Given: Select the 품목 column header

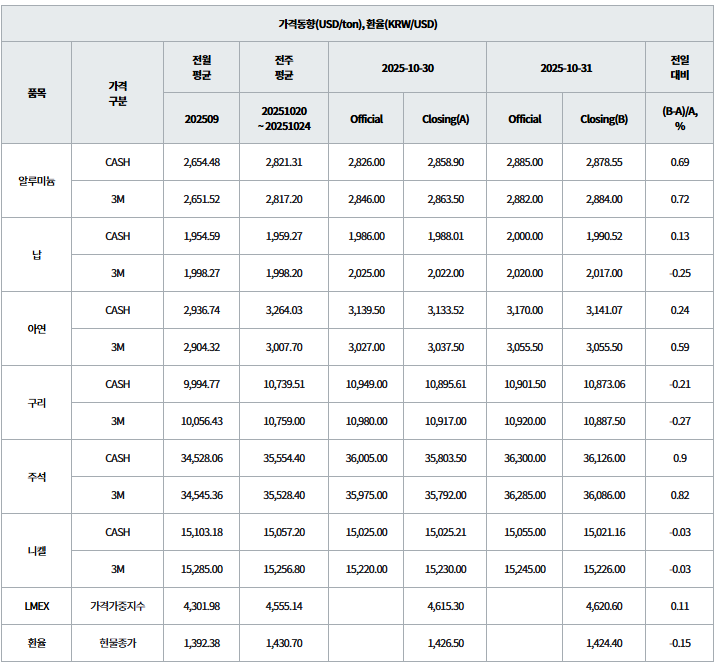Looking at the screenshot, I should pos(37,92).
